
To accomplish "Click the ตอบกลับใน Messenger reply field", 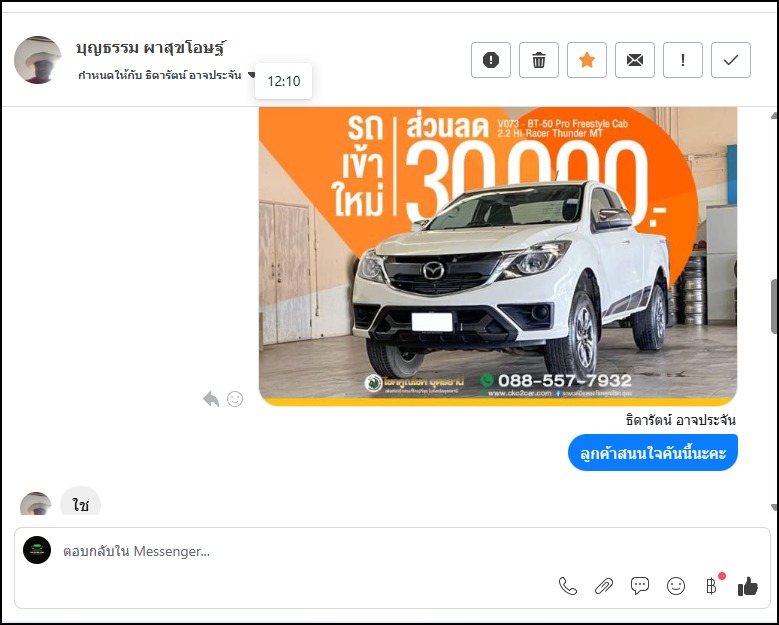I will pyautogui.click(x=300, y=551).
